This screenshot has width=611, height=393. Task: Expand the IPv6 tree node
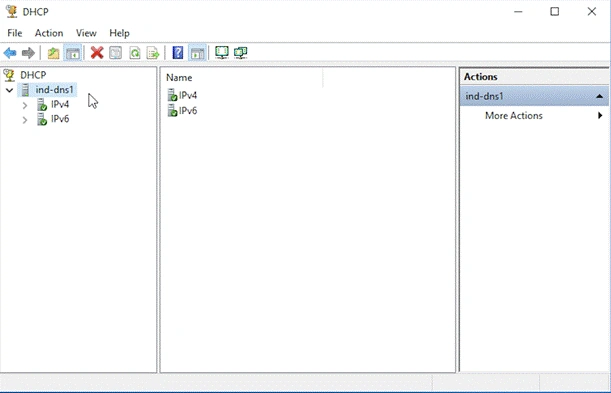point(25,120)
